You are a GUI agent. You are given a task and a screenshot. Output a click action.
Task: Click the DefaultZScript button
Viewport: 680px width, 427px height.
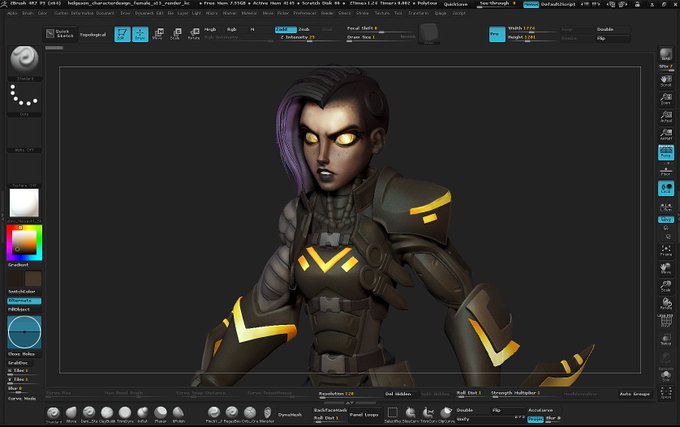click(558, 4)
